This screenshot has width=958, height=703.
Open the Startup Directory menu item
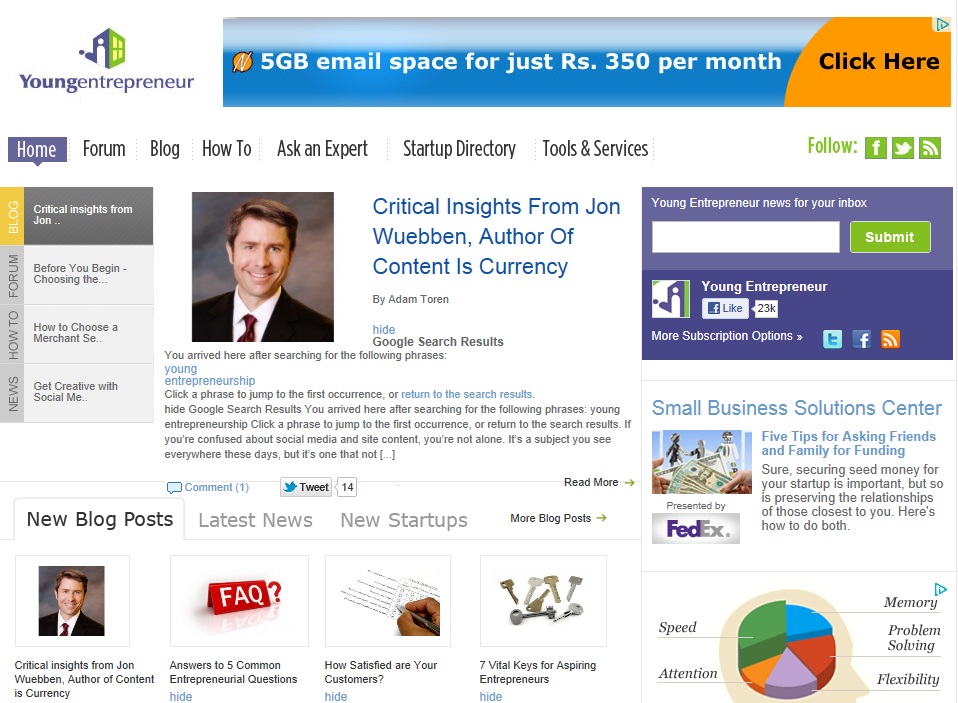pos(459,148)
